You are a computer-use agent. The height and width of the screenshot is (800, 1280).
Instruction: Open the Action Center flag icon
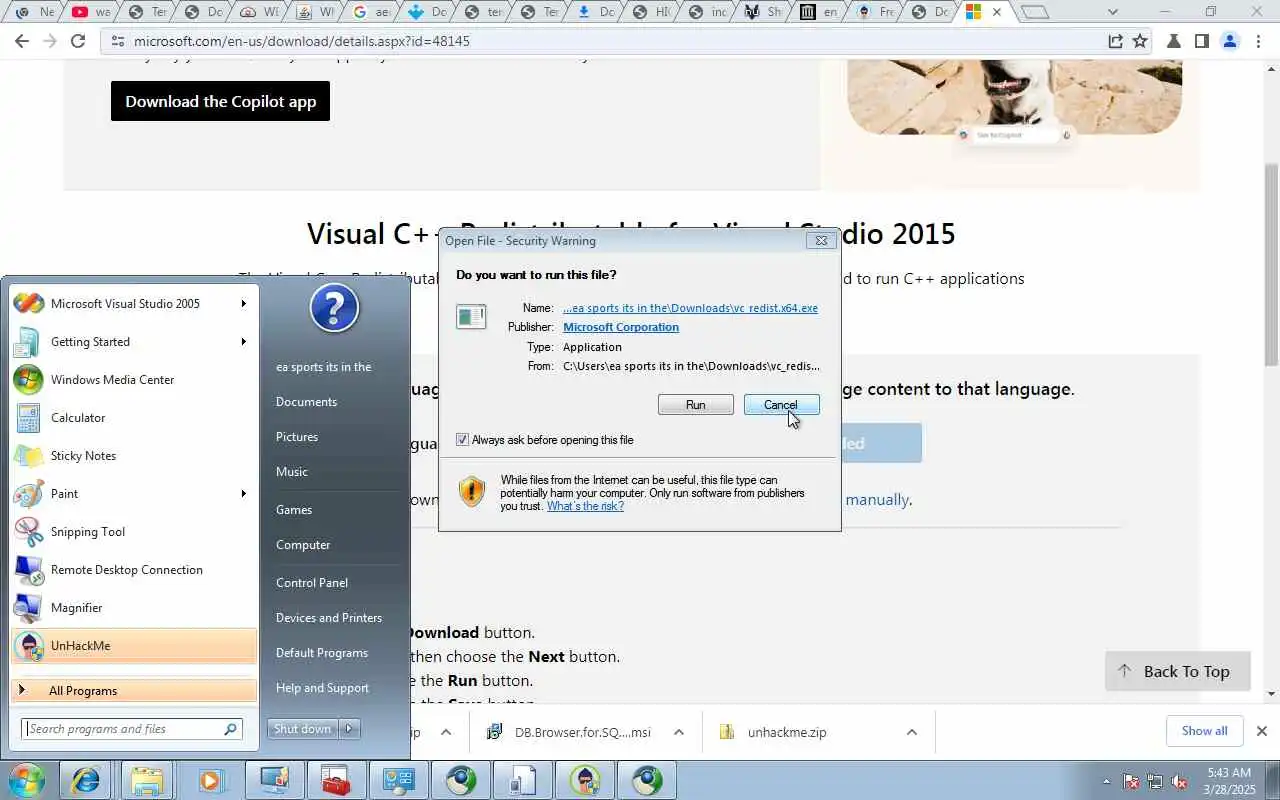[x=1131, y=781]
